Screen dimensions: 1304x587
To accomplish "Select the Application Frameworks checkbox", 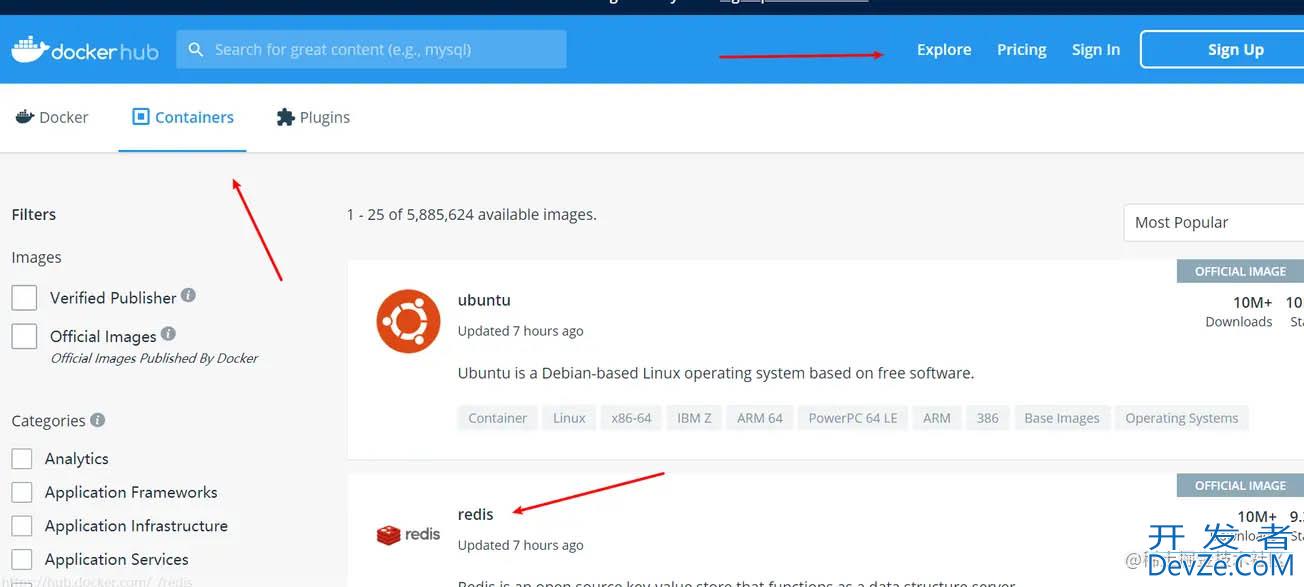I will tap(22, 493).
